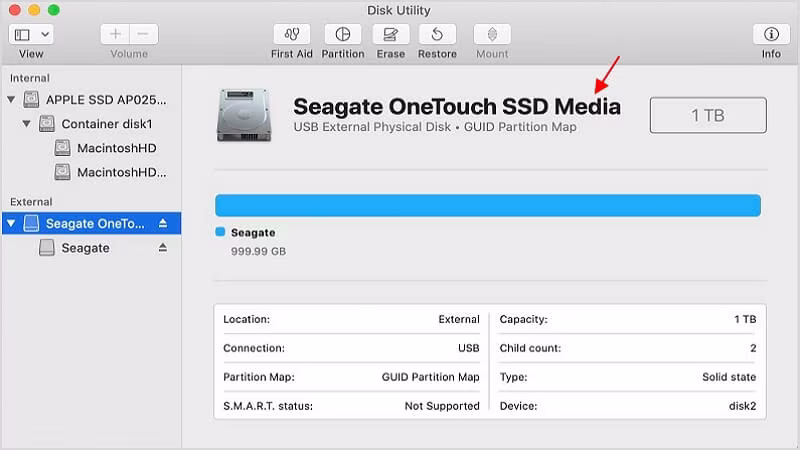Select Container disk1 in sidebar
The width and height of the screenshot is (800, 450).
pos(107,124)
